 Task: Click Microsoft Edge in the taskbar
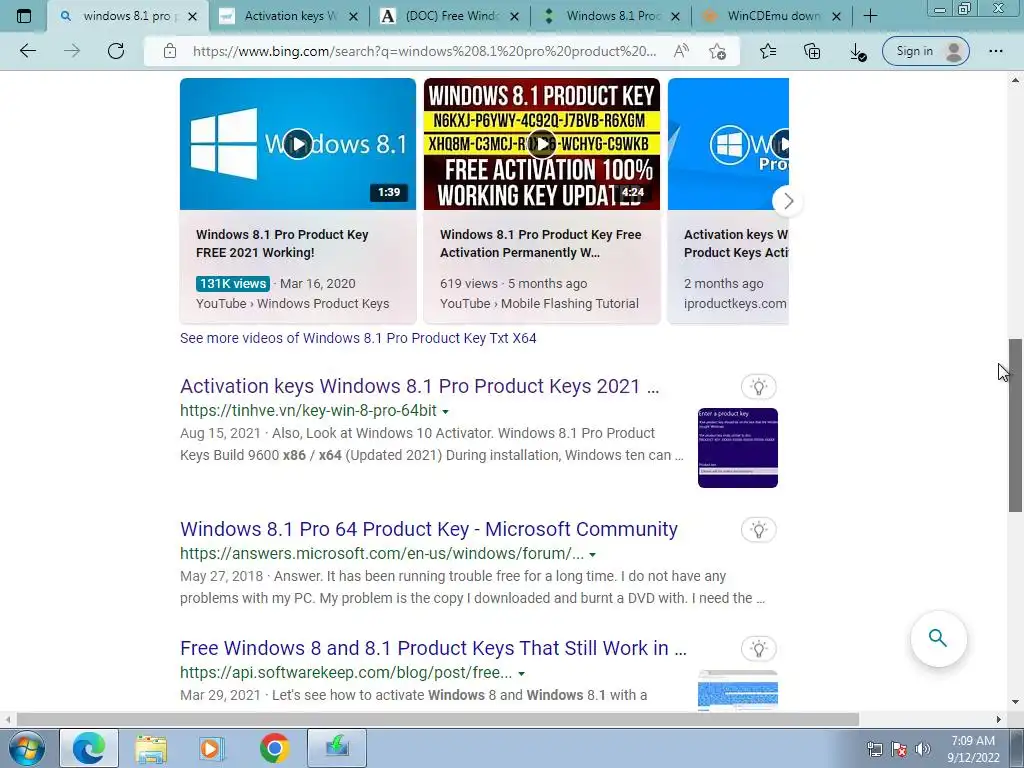tap(89, 748)
